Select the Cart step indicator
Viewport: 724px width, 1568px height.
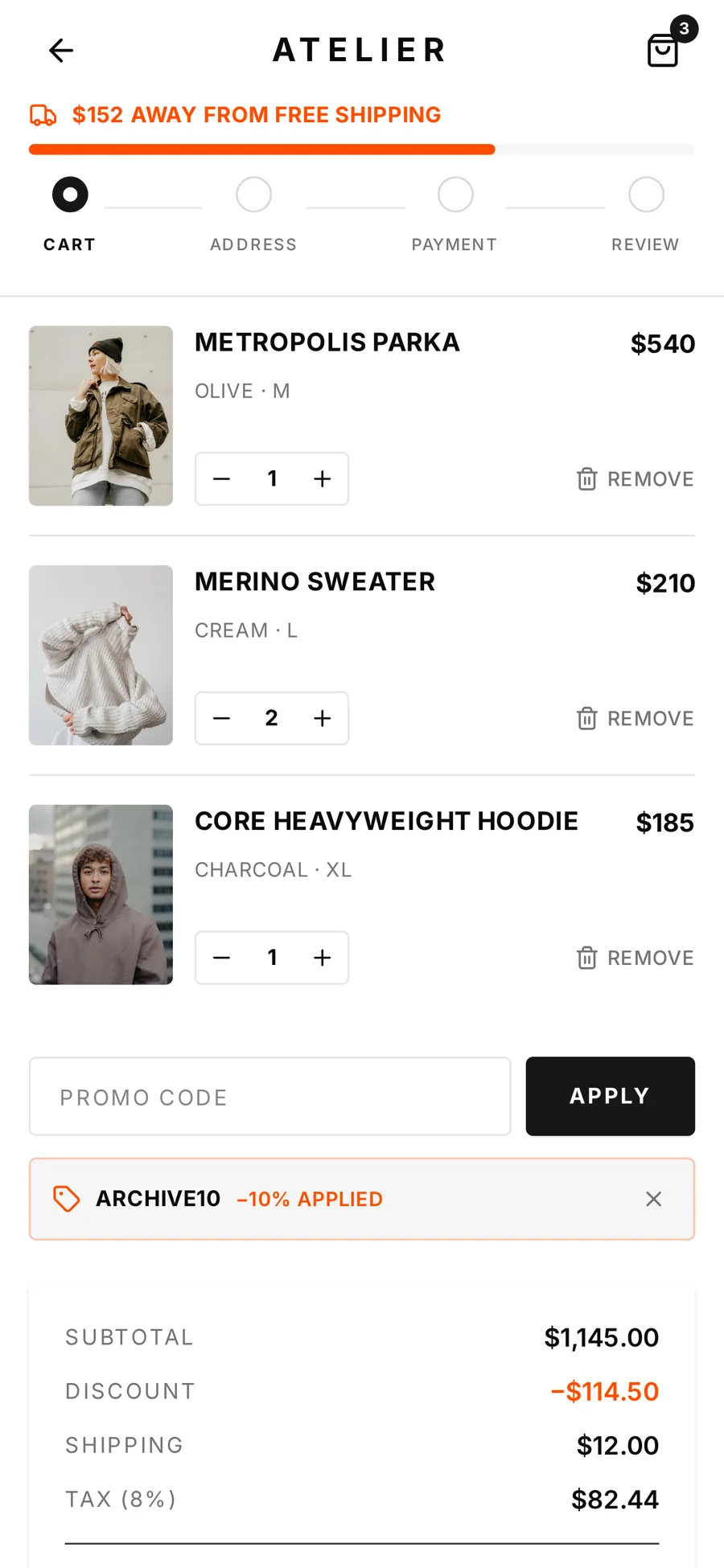(70, 215)
